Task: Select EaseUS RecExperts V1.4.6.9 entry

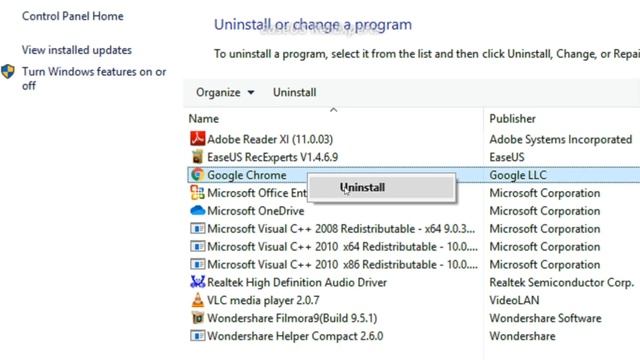Action: 273,157
